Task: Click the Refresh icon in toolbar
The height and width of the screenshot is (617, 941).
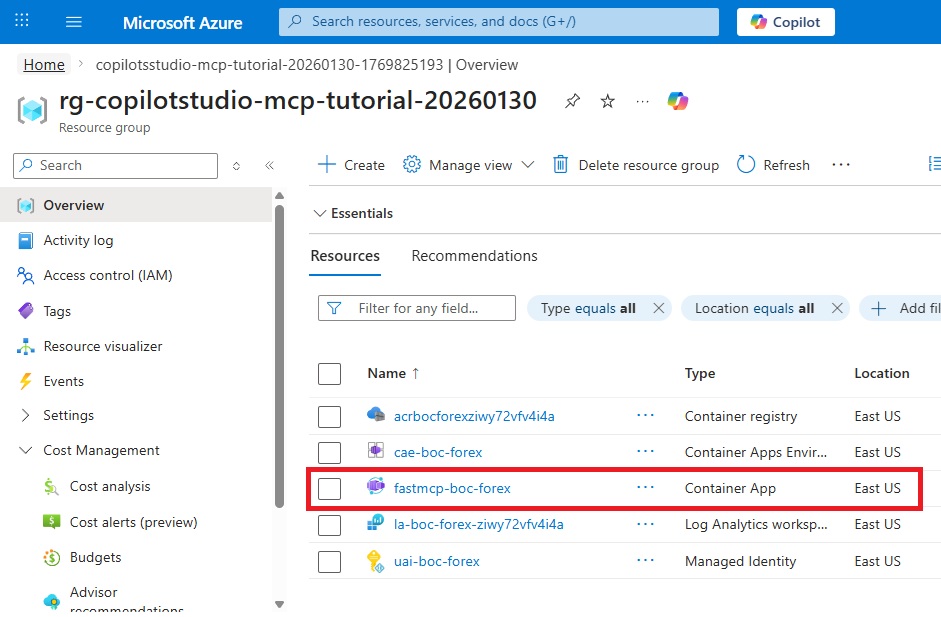Action: click(746, 165)
